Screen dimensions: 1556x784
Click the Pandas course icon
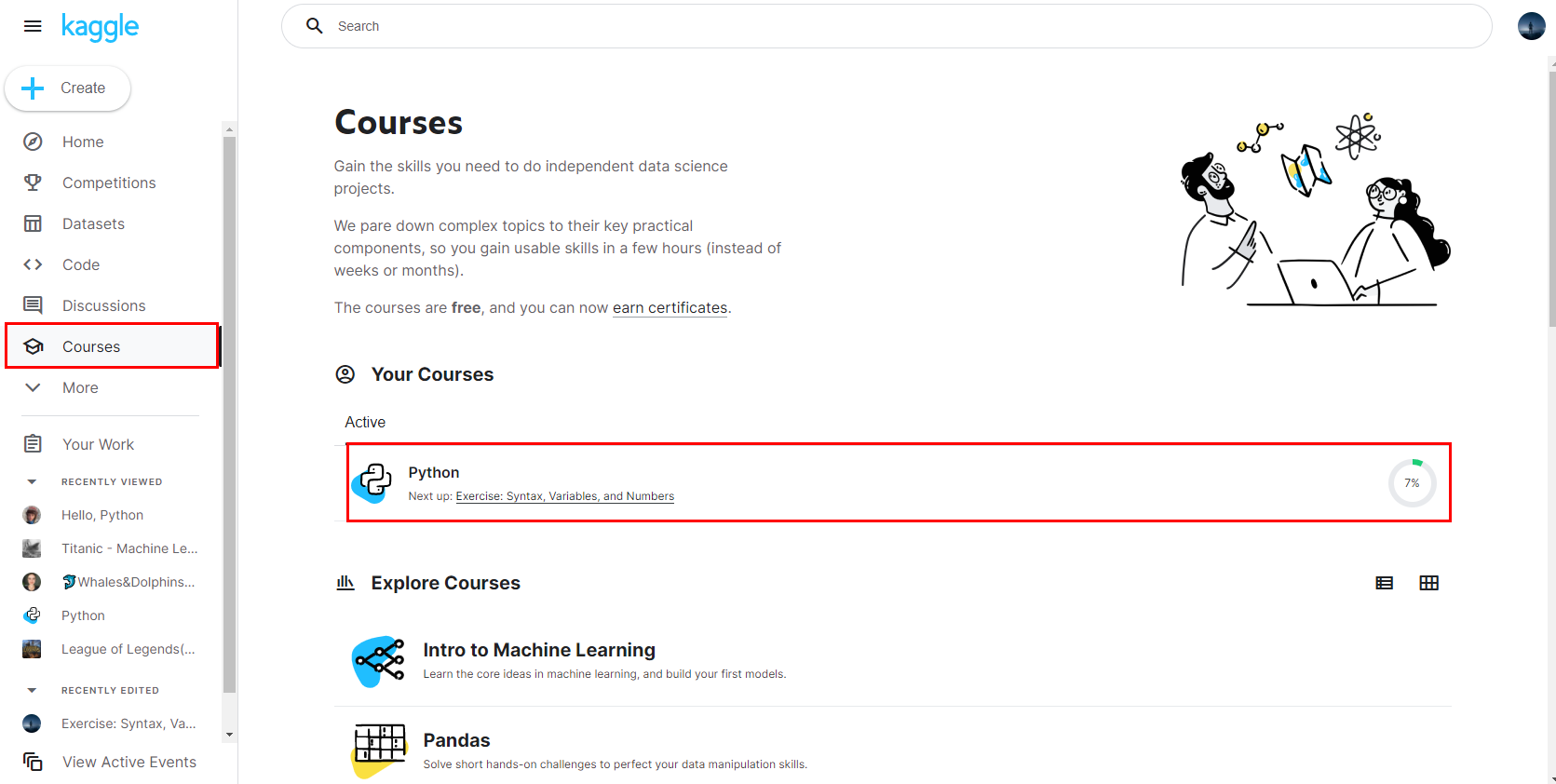pyautogui.click(x=379, y=750)
